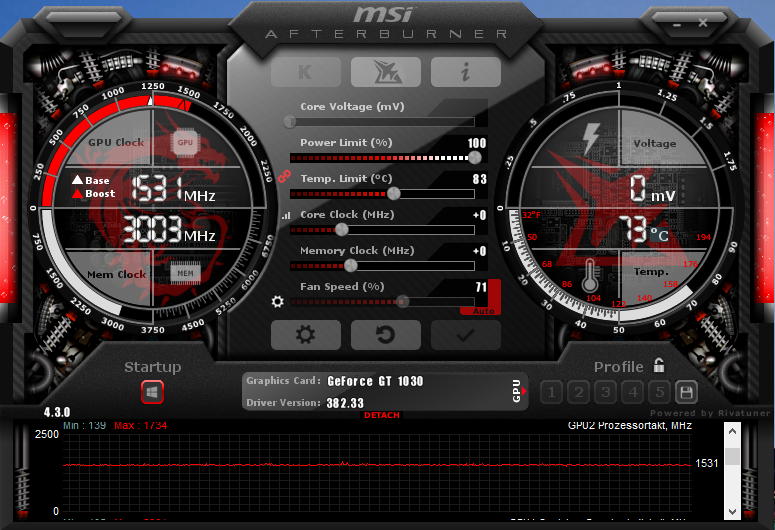
Task: Close the Afterburner window
Action: tap(703, 23)
